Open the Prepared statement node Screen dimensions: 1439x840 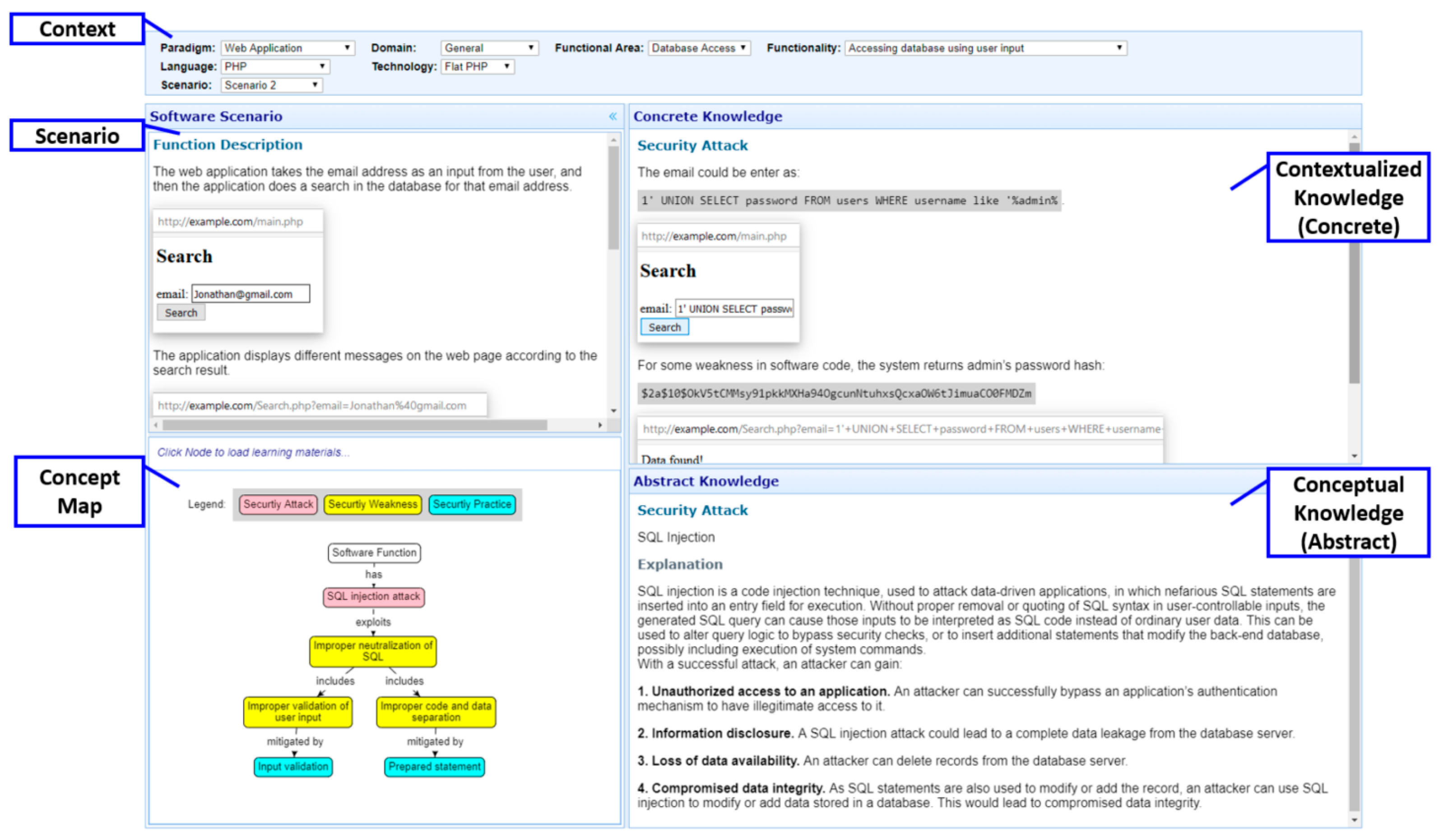pyautogui.click(x=434, y=767)
